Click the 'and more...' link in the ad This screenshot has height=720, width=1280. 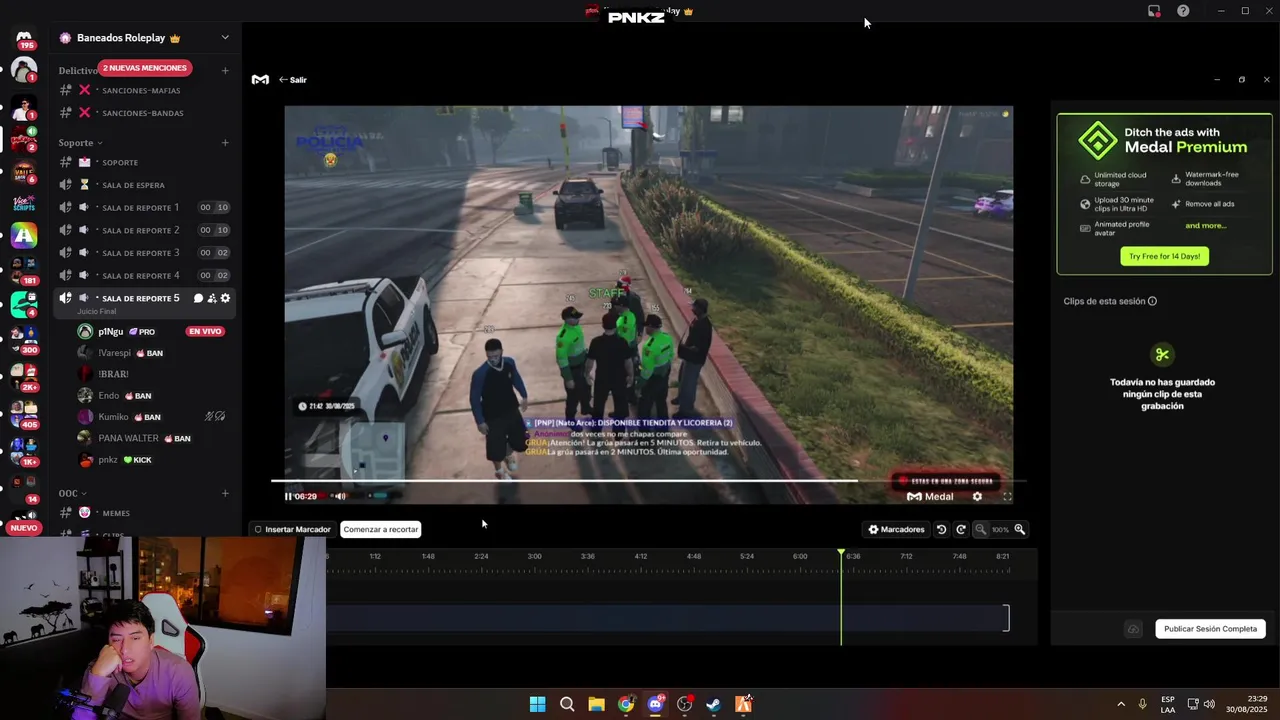click(1205, 226)
